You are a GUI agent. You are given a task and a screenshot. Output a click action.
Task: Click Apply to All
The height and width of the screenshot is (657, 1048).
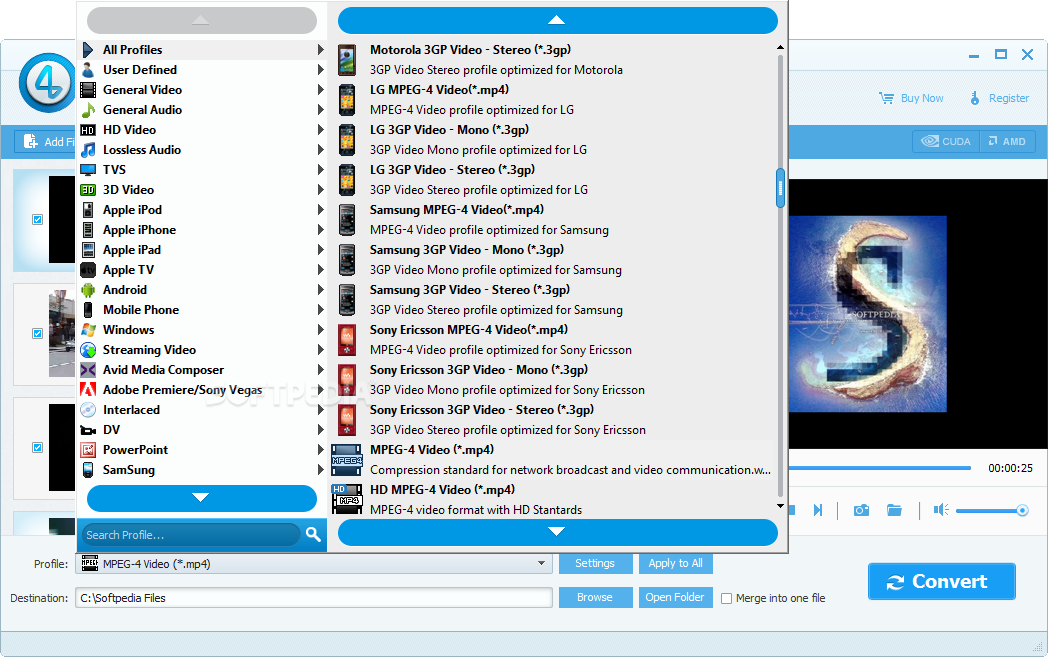tap(676, 563)
